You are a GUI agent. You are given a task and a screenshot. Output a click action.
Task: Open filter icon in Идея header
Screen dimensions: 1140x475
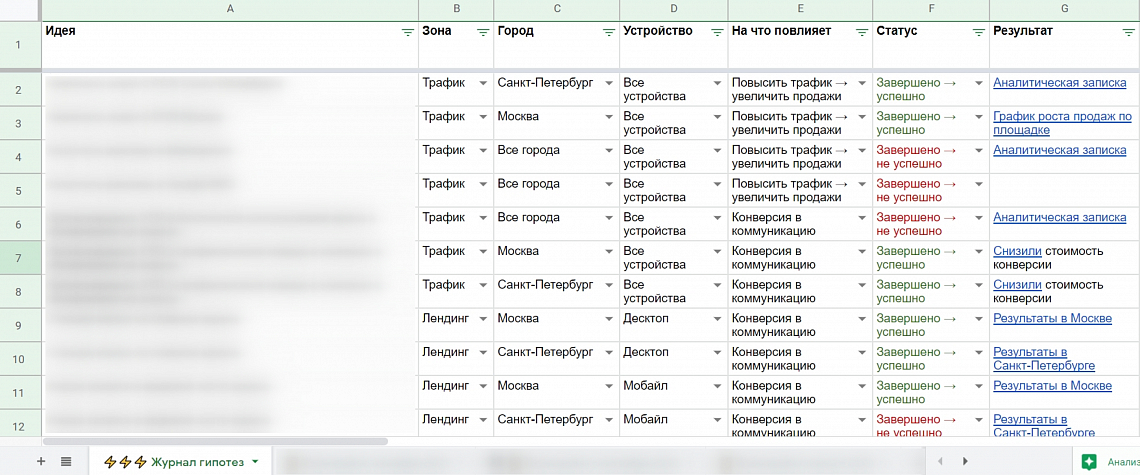(x=408, y=33)
